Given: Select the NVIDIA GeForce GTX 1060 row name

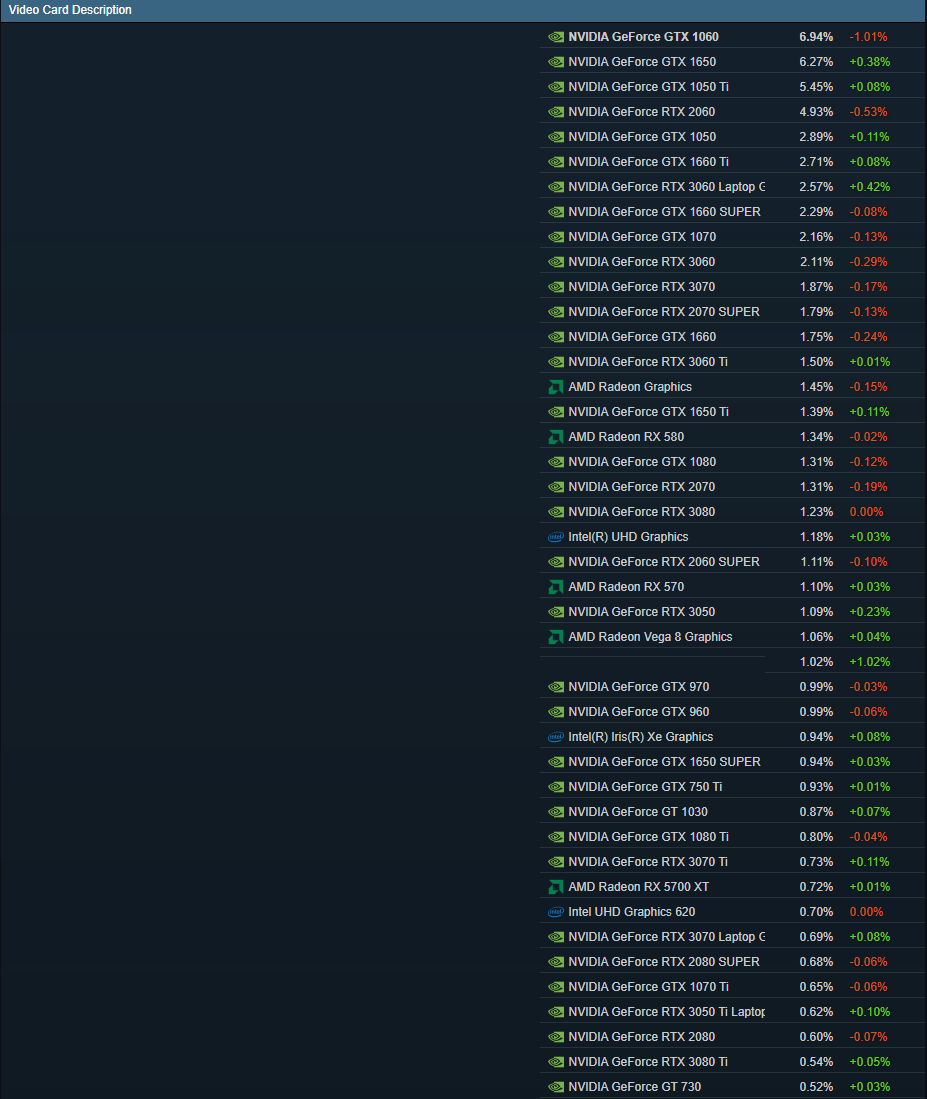Looking at the screenshot, I should 643,37.
